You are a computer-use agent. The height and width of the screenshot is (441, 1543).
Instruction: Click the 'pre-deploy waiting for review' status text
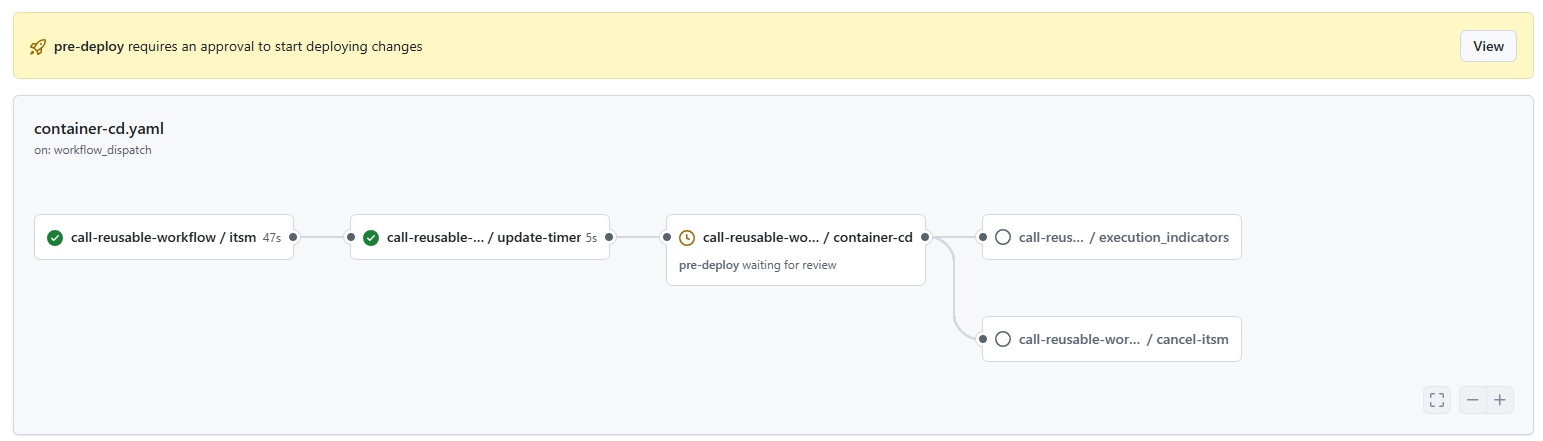tap(757, 265)
